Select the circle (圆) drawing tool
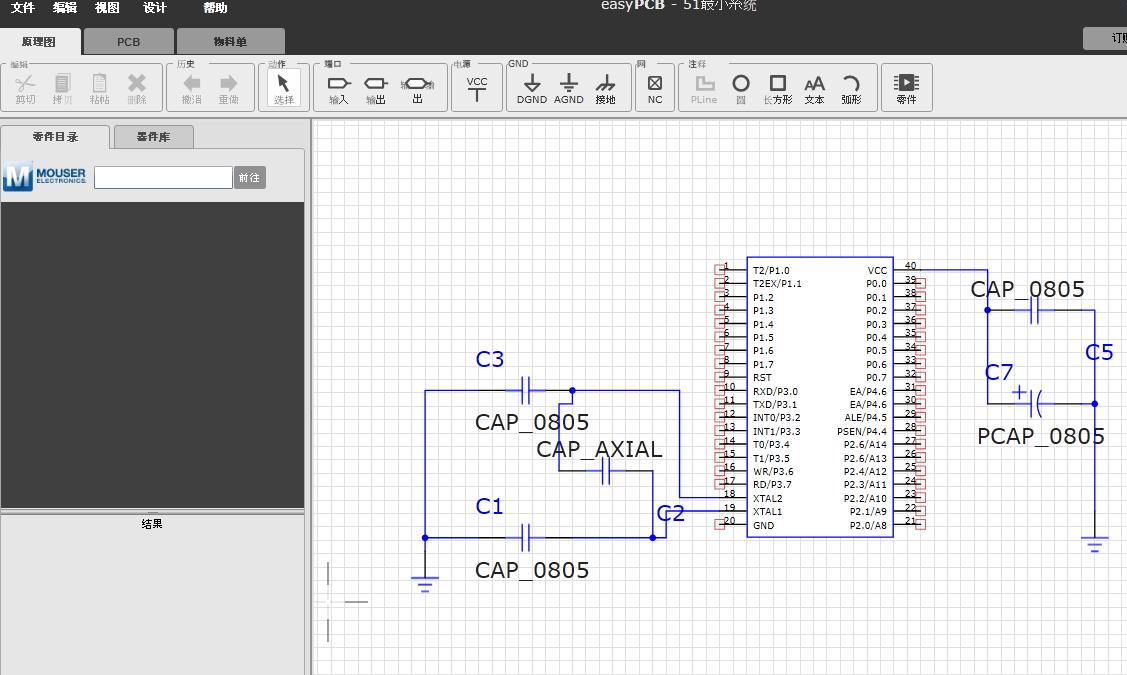Image resolution: width=1127 pixels, height=675 pixels. [741, 88]
